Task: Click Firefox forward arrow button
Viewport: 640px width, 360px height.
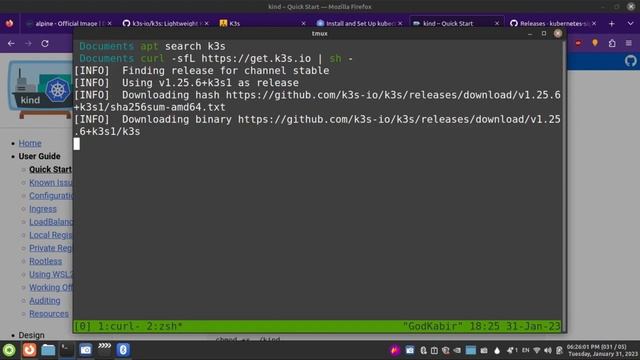Action: pos(28,43)
